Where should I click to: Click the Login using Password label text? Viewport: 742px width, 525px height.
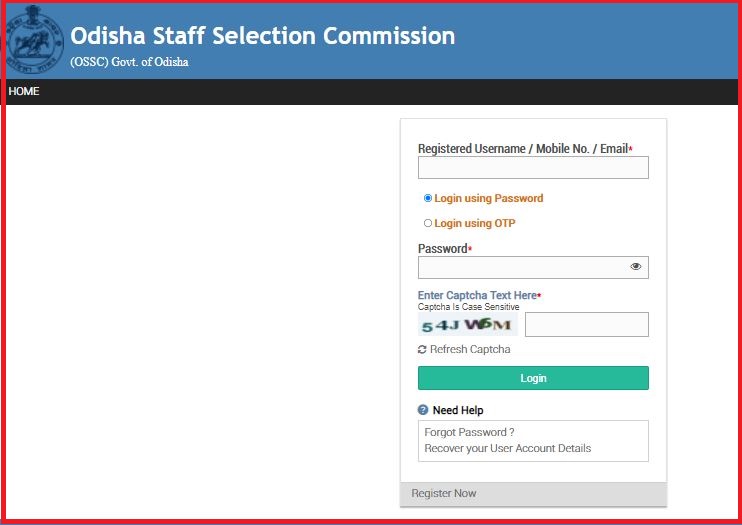[x=489, y=198]
